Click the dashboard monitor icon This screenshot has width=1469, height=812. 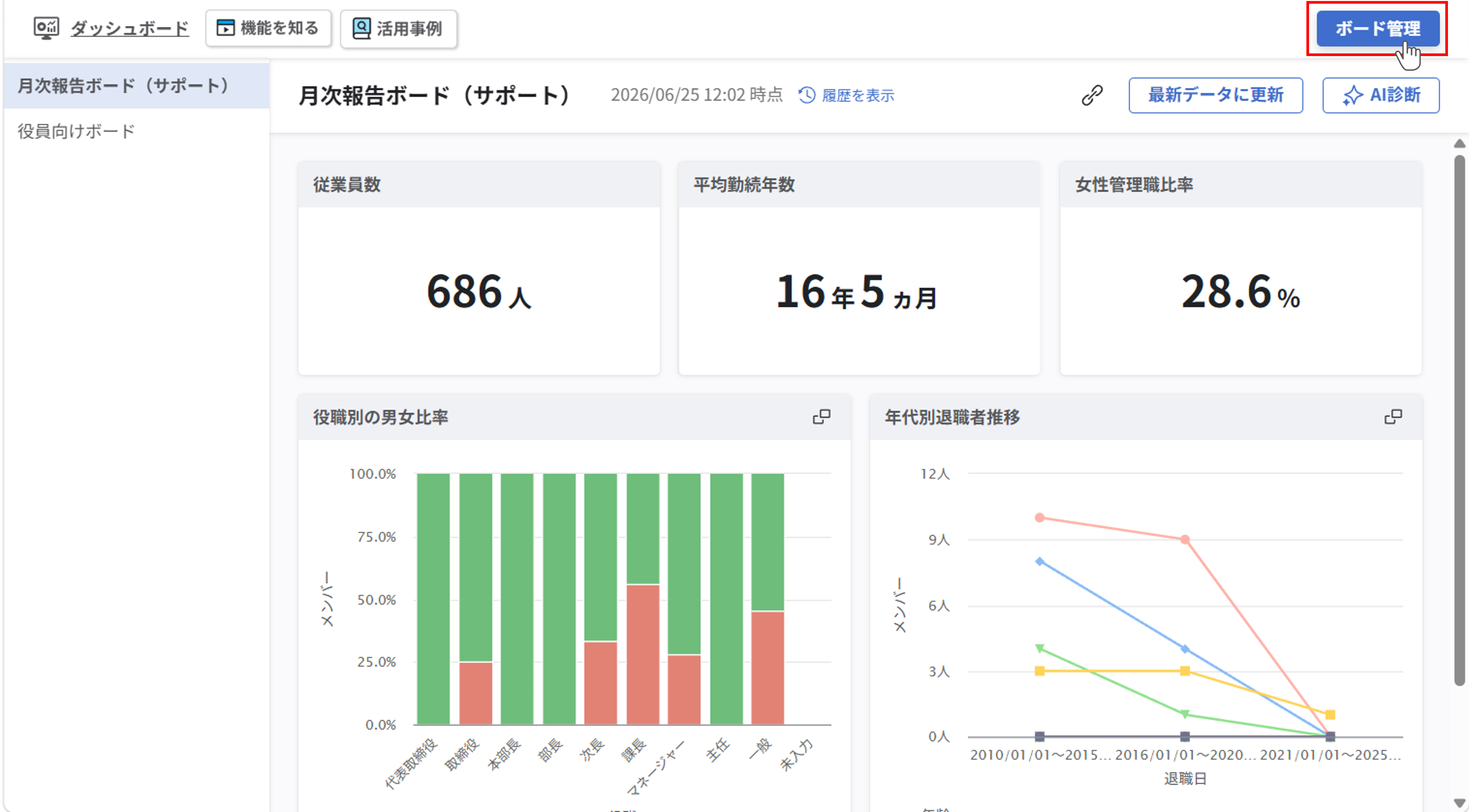[x=46, y=28]
